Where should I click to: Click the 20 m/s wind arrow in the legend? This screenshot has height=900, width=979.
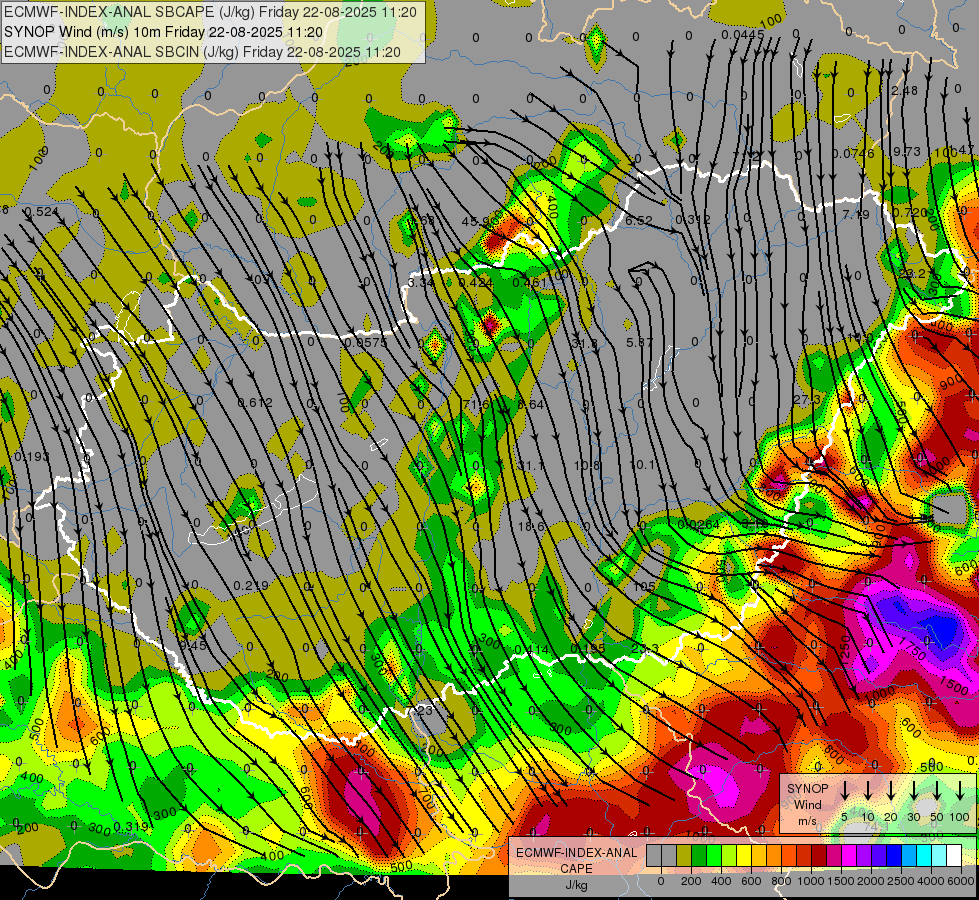[x=891, y=791]
